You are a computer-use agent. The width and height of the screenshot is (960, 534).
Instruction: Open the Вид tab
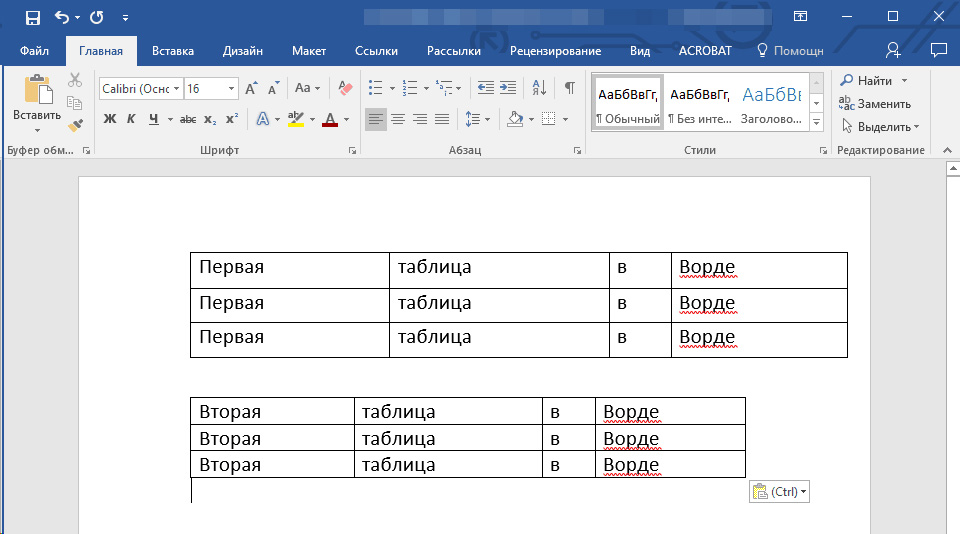pos(640,51)
